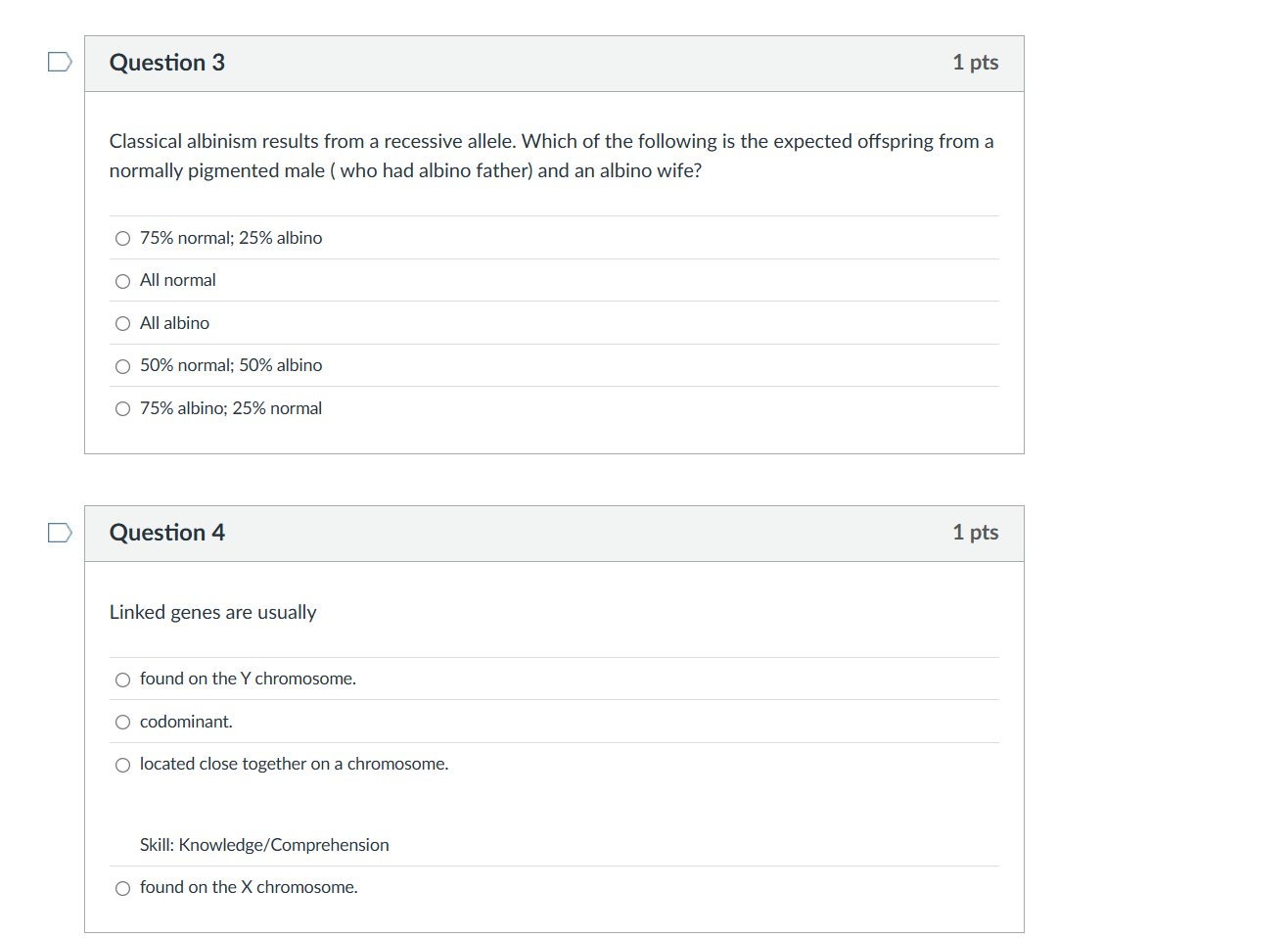The width and height of the screenshot is (1288, 938).
Task: Choose the 'All normal' answer option
Action: [122, 282]
